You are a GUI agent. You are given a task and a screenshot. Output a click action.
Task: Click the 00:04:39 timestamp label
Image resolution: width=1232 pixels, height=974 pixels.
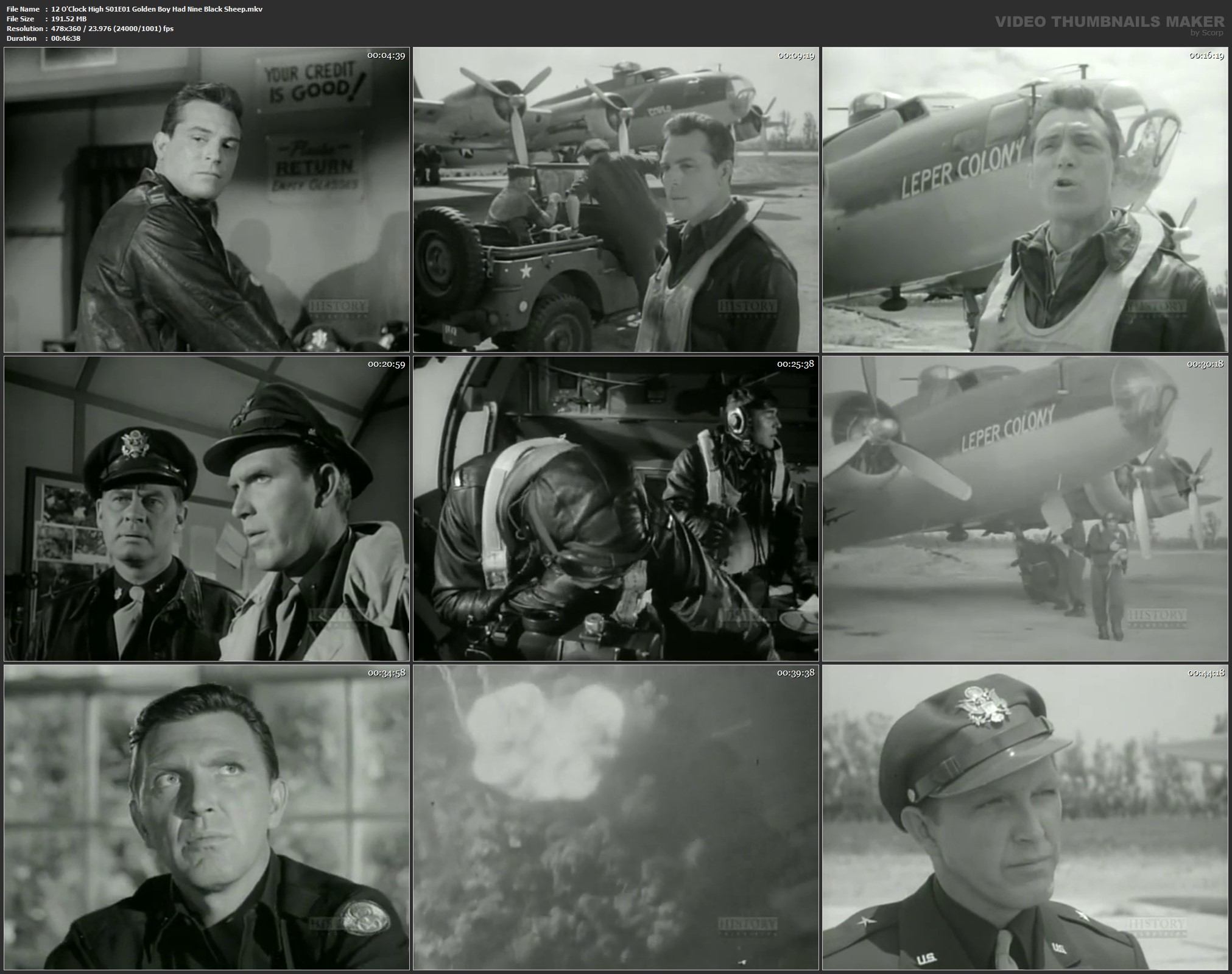(x=386, y=55)
